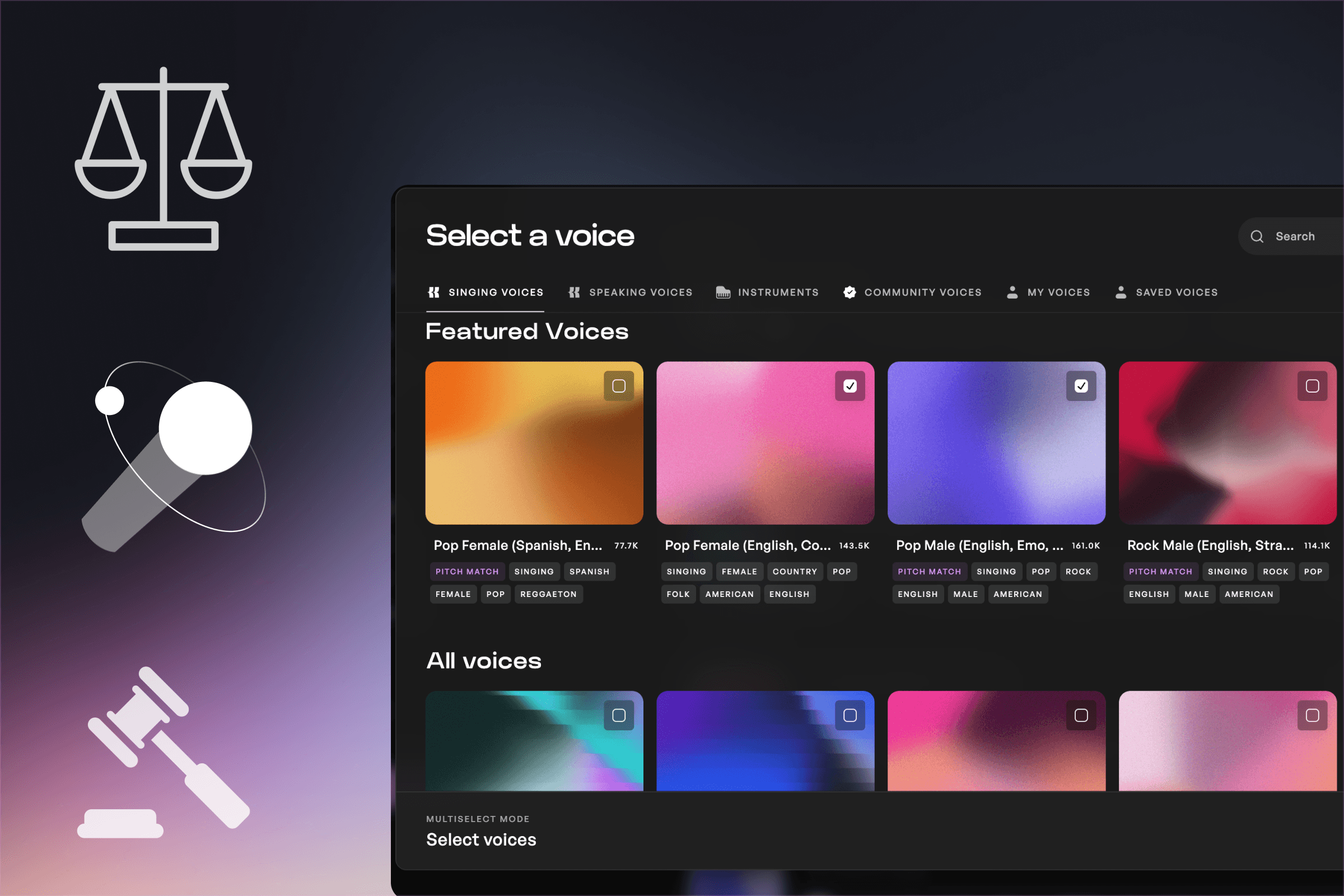Select the pink Pop Female English thumbnail
The image size is (1344, 896).
tap(765, 444)
